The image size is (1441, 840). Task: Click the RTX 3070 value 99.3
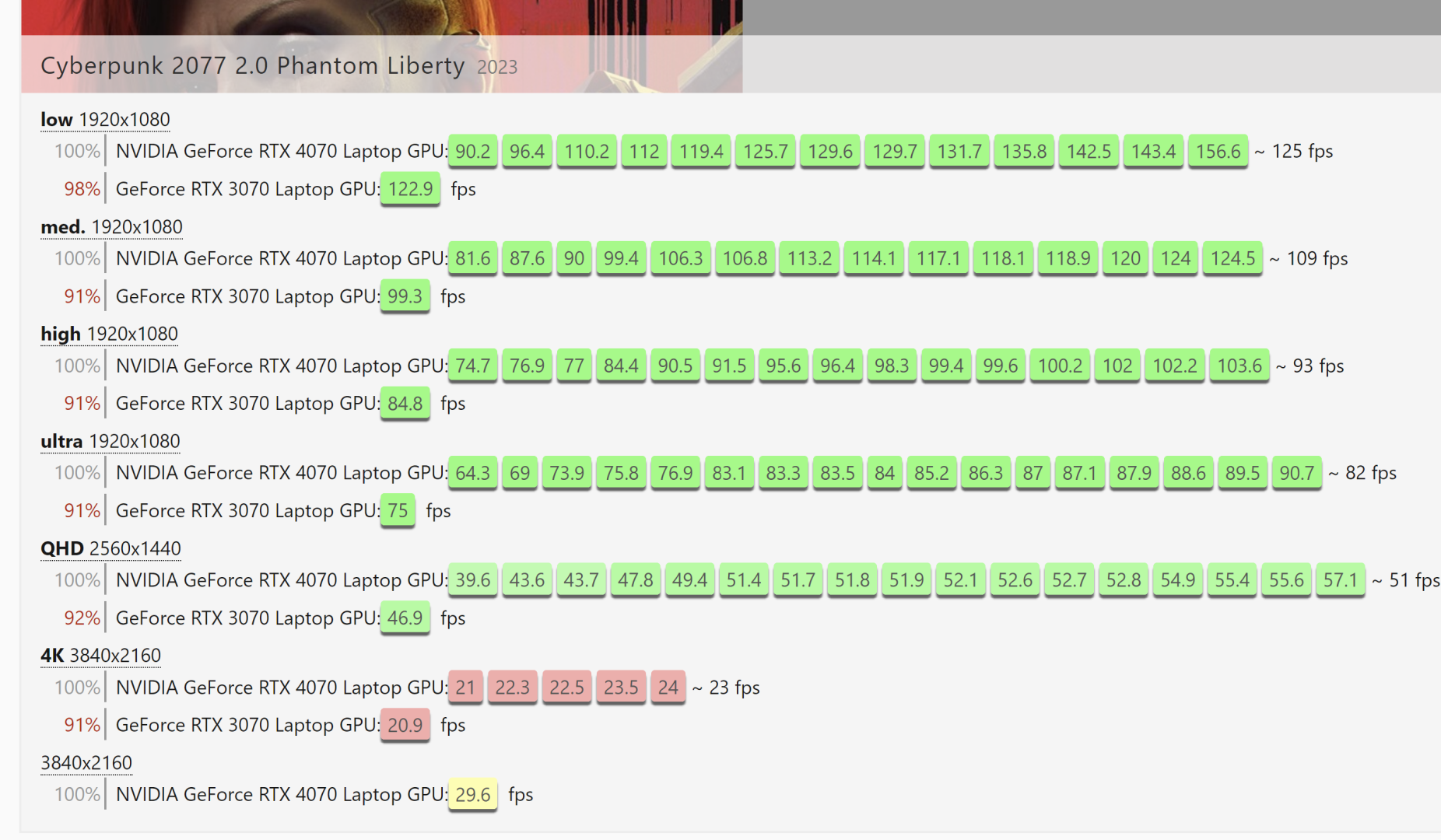(405, 296)
